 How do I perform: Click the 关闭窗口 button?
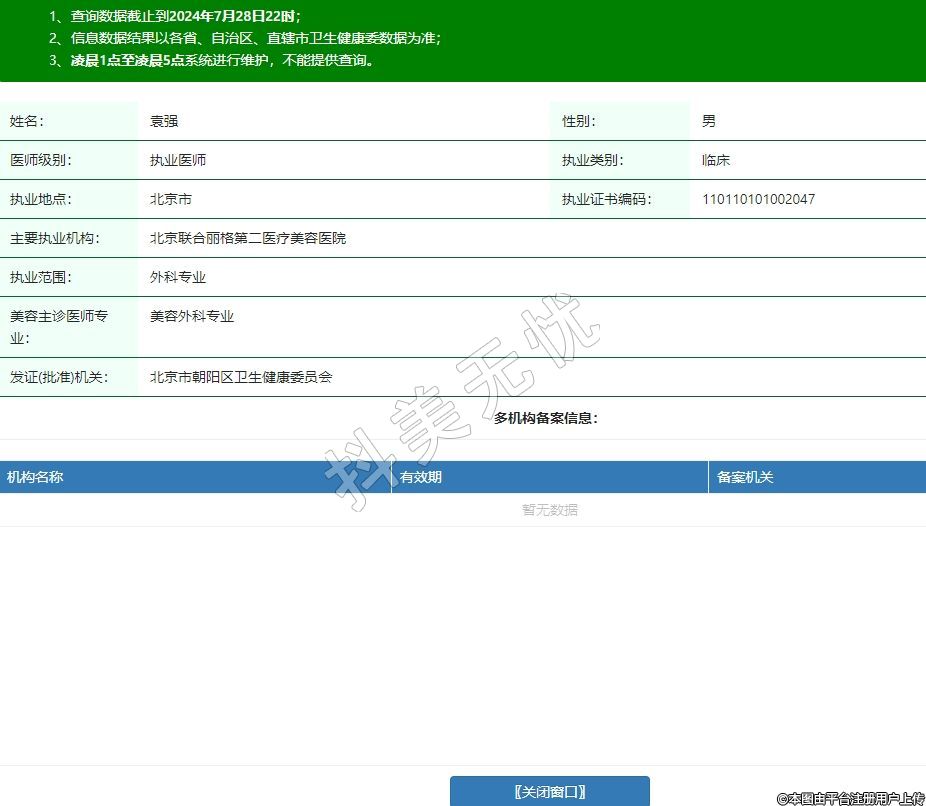tap(549, 791)
